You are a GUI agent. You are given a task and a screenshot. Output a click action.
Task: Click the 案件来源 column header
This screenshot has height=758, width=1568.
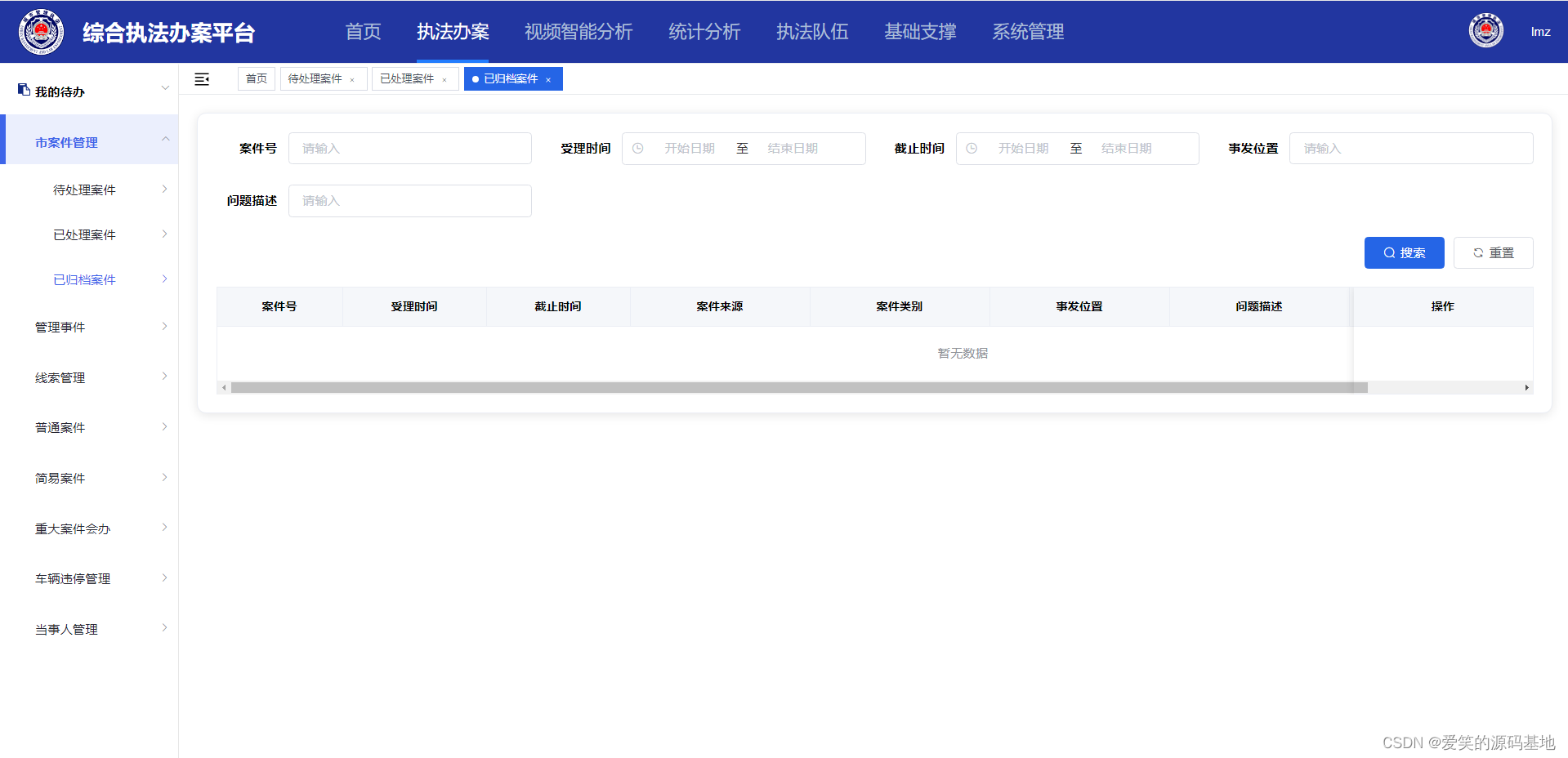point(720,306)
